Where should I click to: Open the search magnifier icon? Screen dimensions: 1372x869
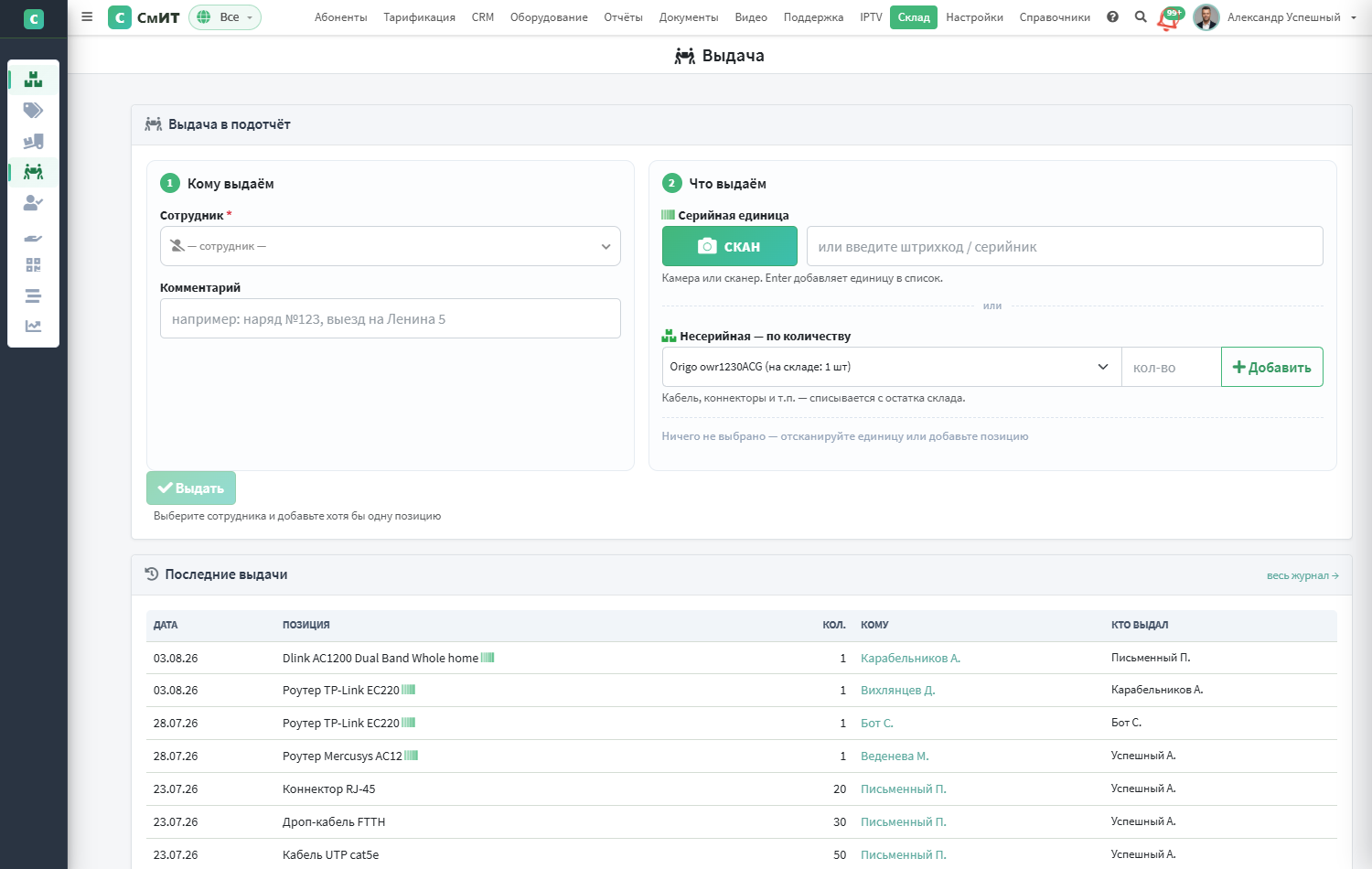[x=1141, y=16]
